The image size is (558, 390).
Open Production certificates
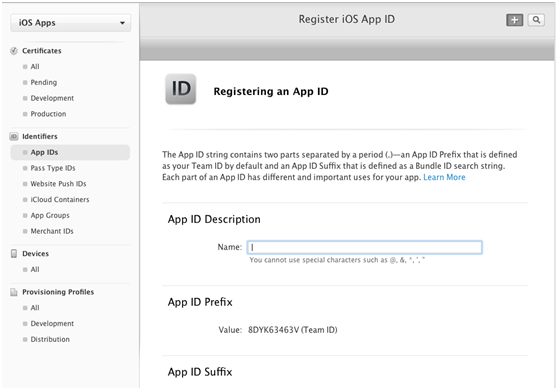pos(48,114)
